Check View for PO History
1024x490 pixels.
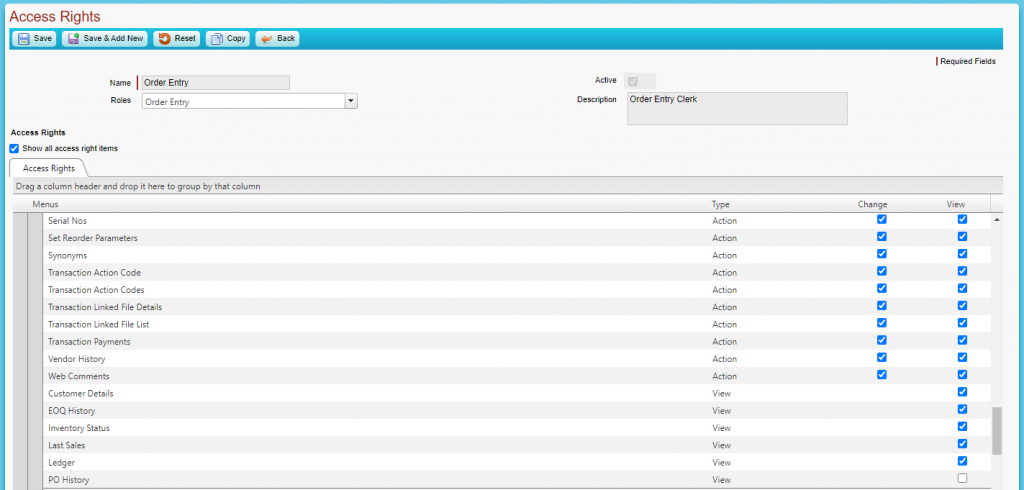(962, 478)
